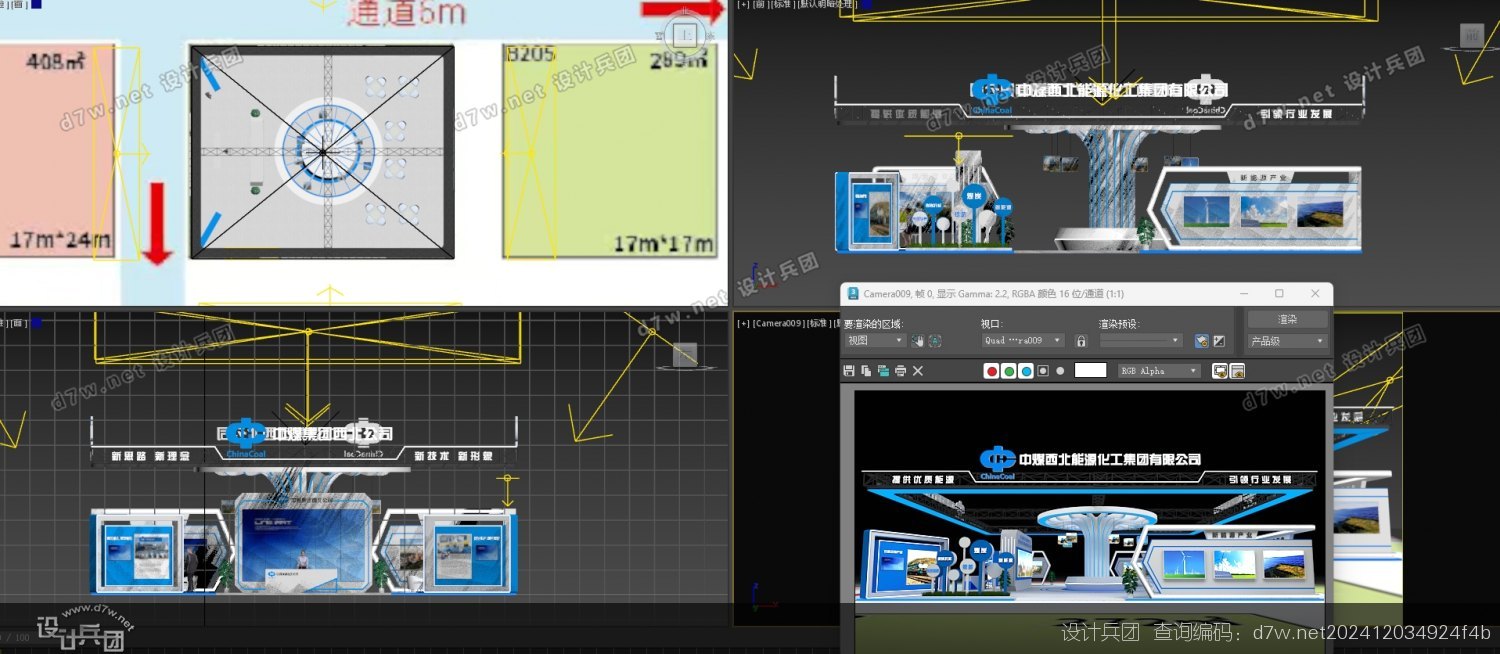Toggle the green channel display
Viewport: 1500px width, 654px height.
pyautogui.click(x=1009, y=371)
